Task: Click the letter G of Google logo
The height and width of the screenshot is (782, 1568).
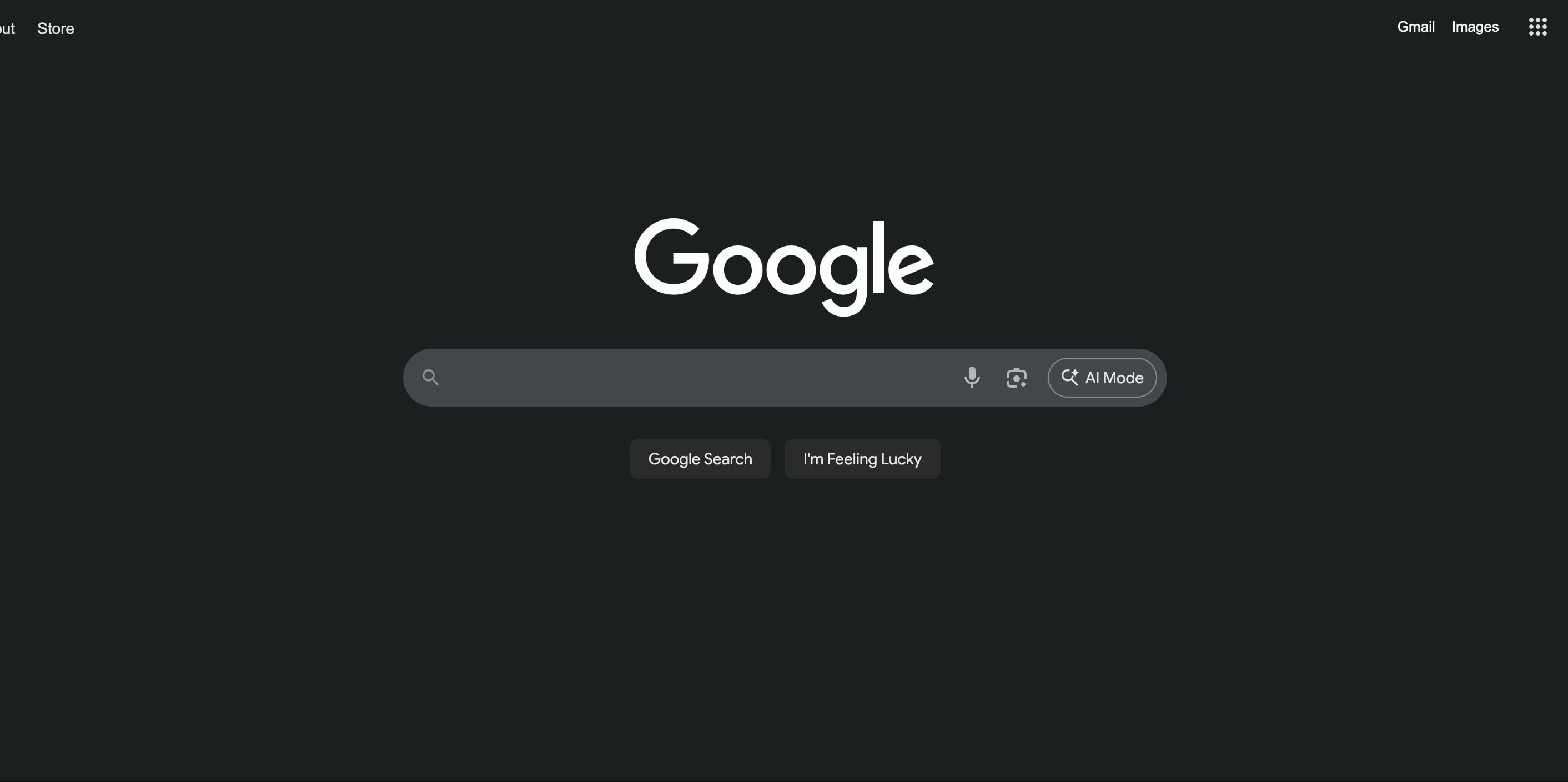Action: [x=672, y=257]
